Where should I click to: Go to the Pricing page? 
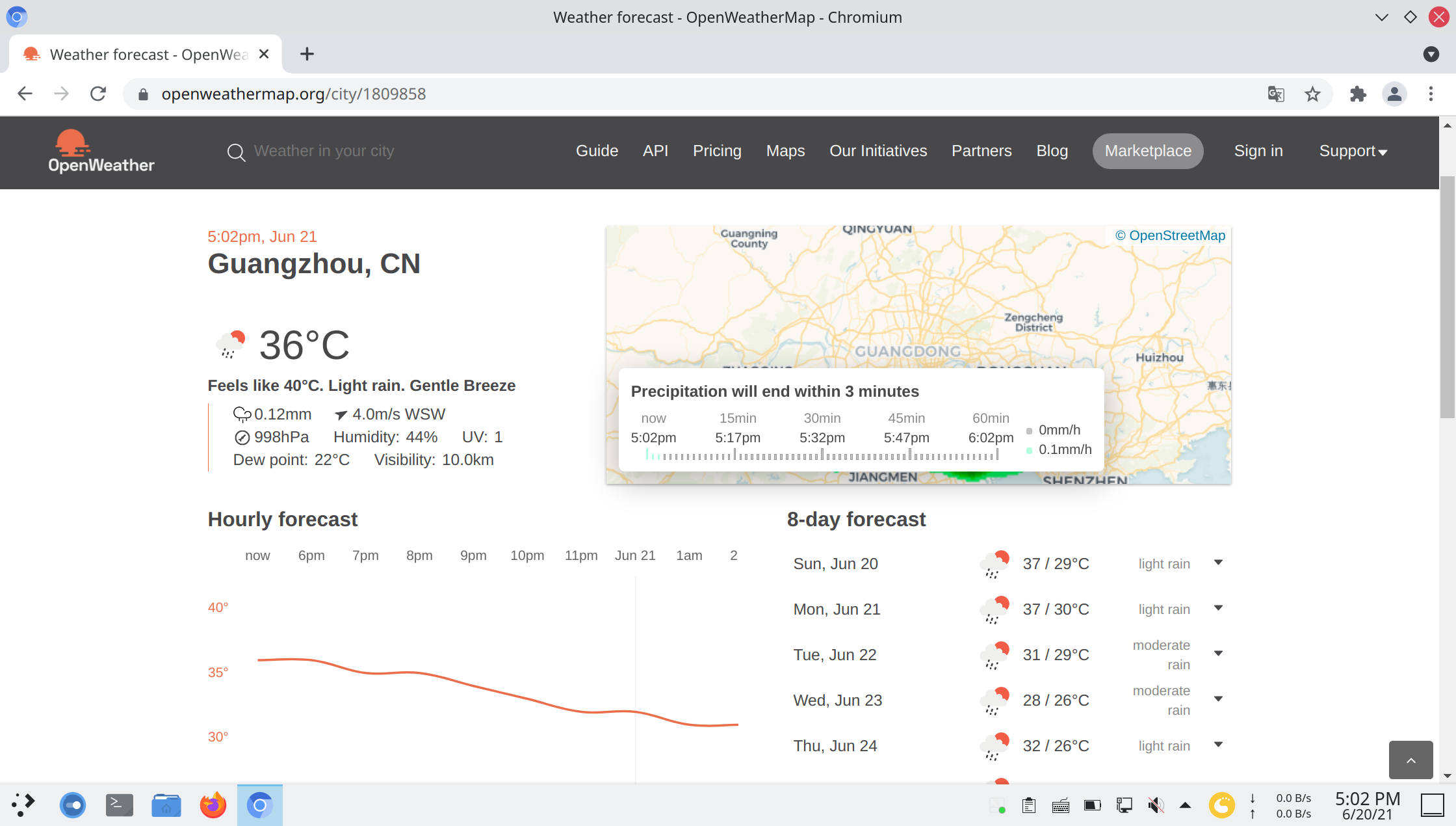(717, 152)
